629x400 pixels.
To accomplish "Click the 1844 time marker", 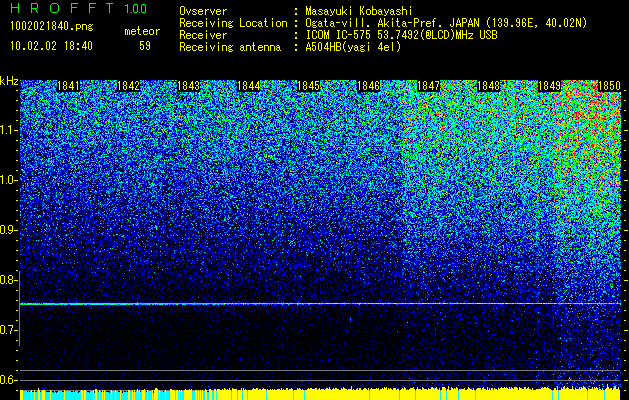I will (x=249, y=86).
